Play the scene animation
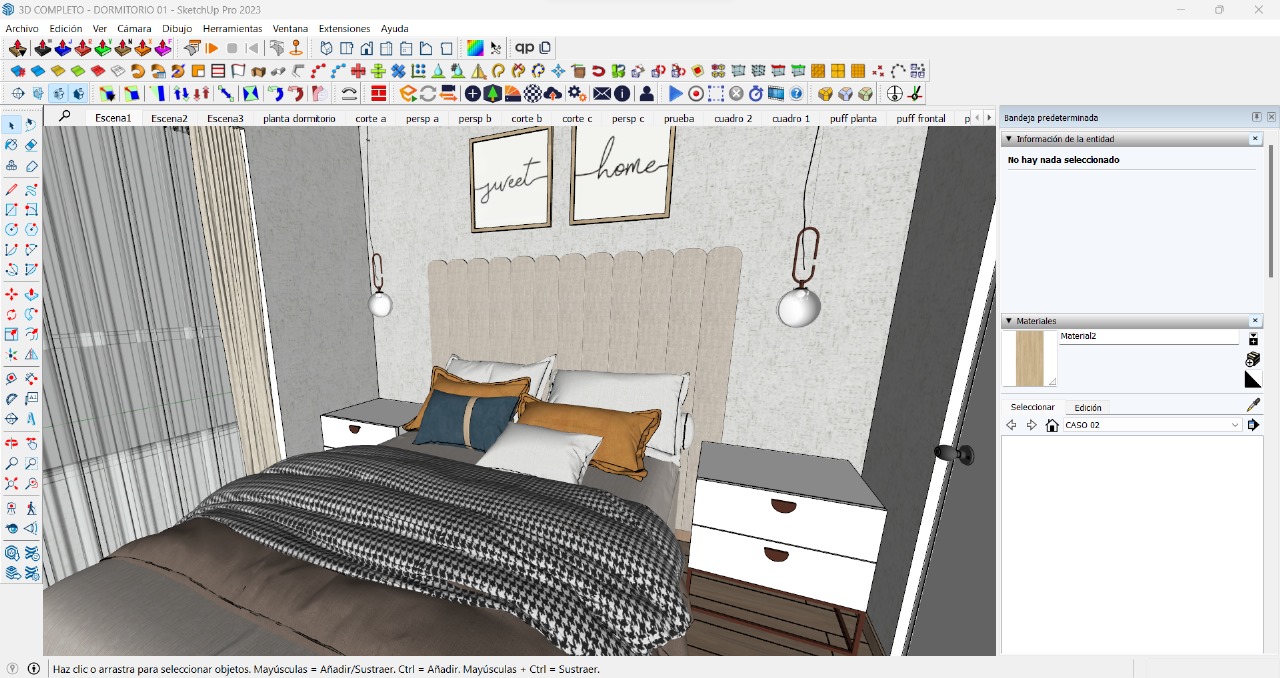1280x678 pixels. point(212,48)
